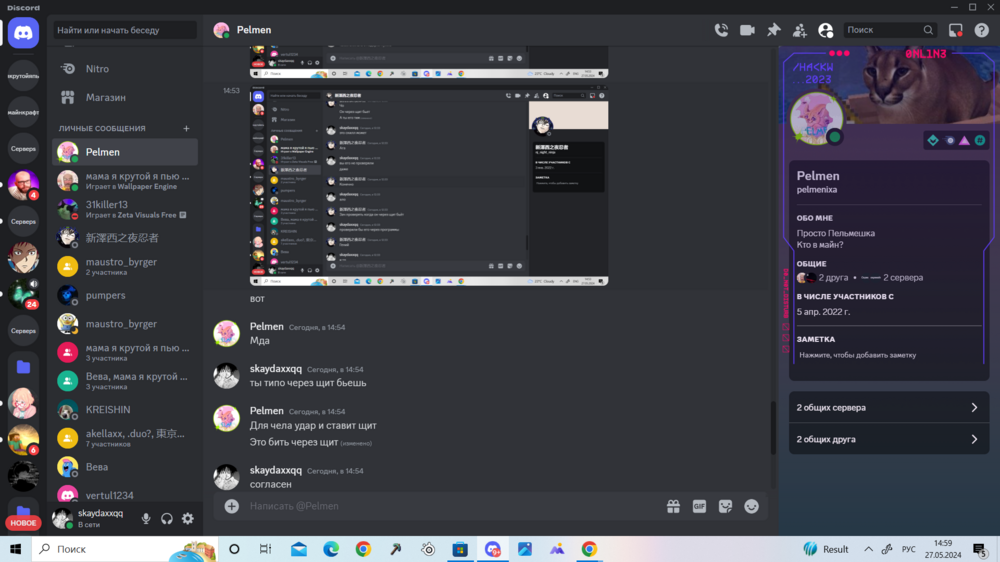Expand 2 общих сервера list
Viewport: 1000px width, 562px height.
[x=888, y=407]
